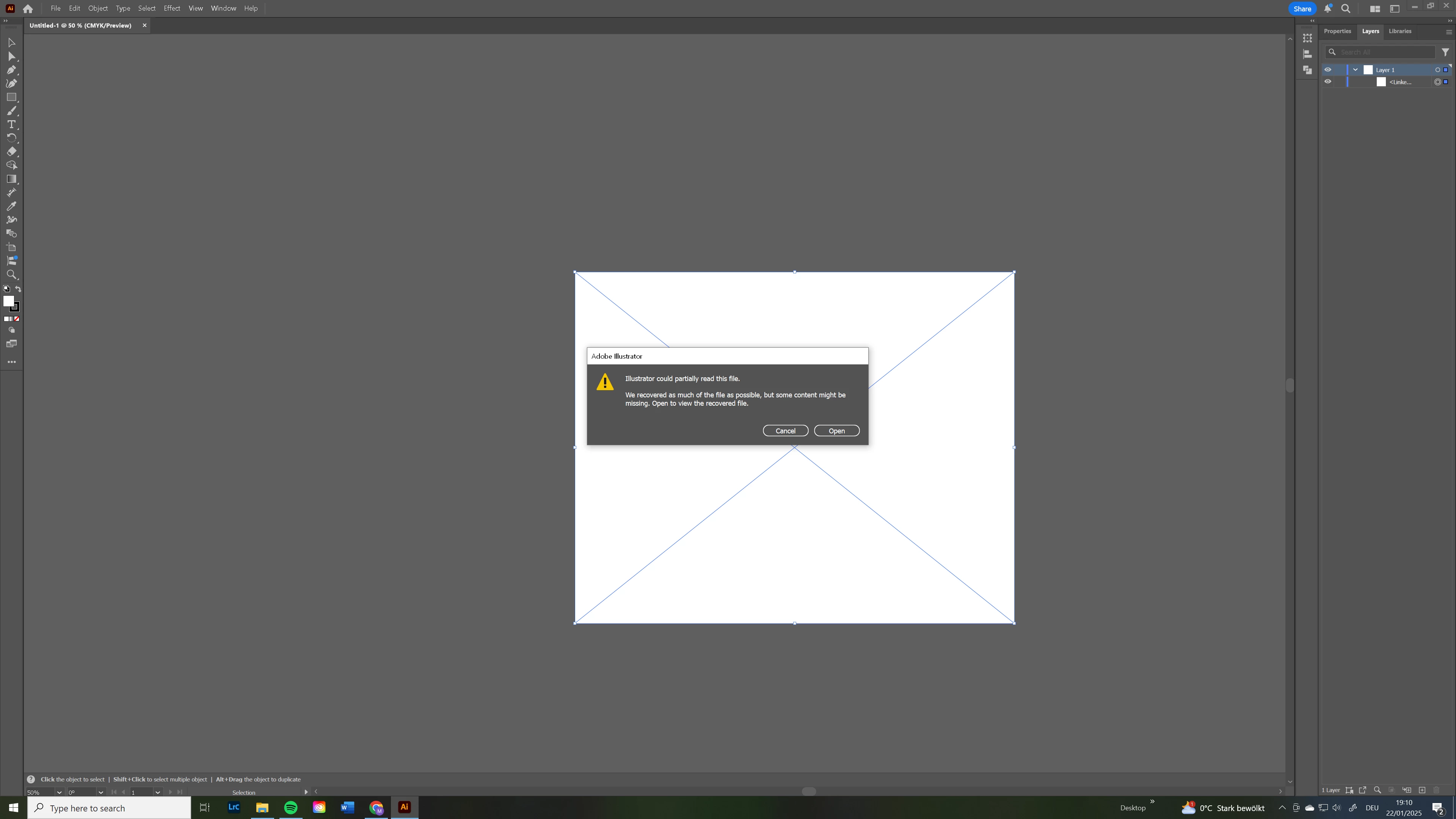
Task: Select the Eraser tool
Action: click(x=11, y=152)
